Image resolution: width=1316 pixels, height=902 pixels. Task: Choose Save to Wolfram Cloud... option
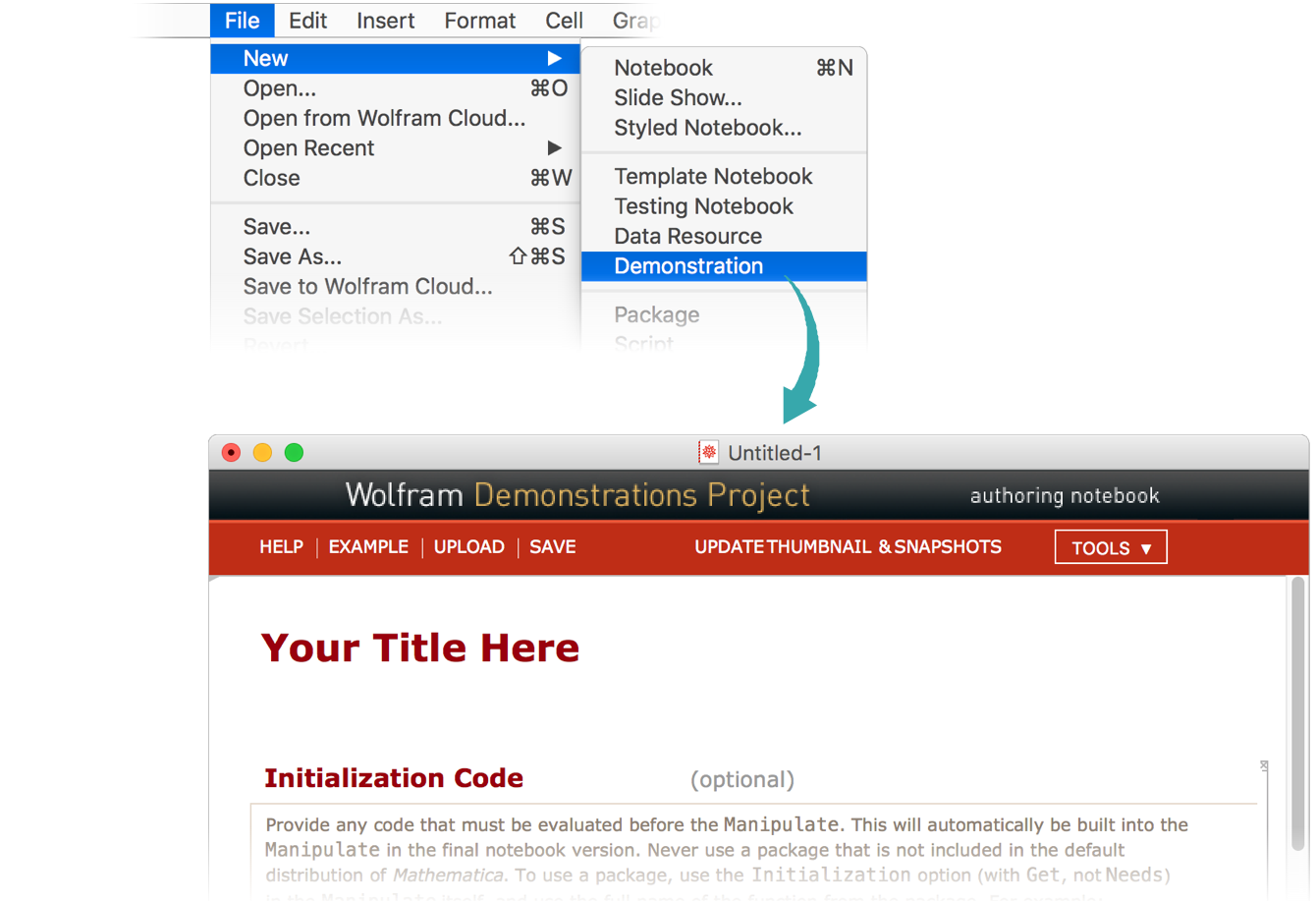point(367,287)
